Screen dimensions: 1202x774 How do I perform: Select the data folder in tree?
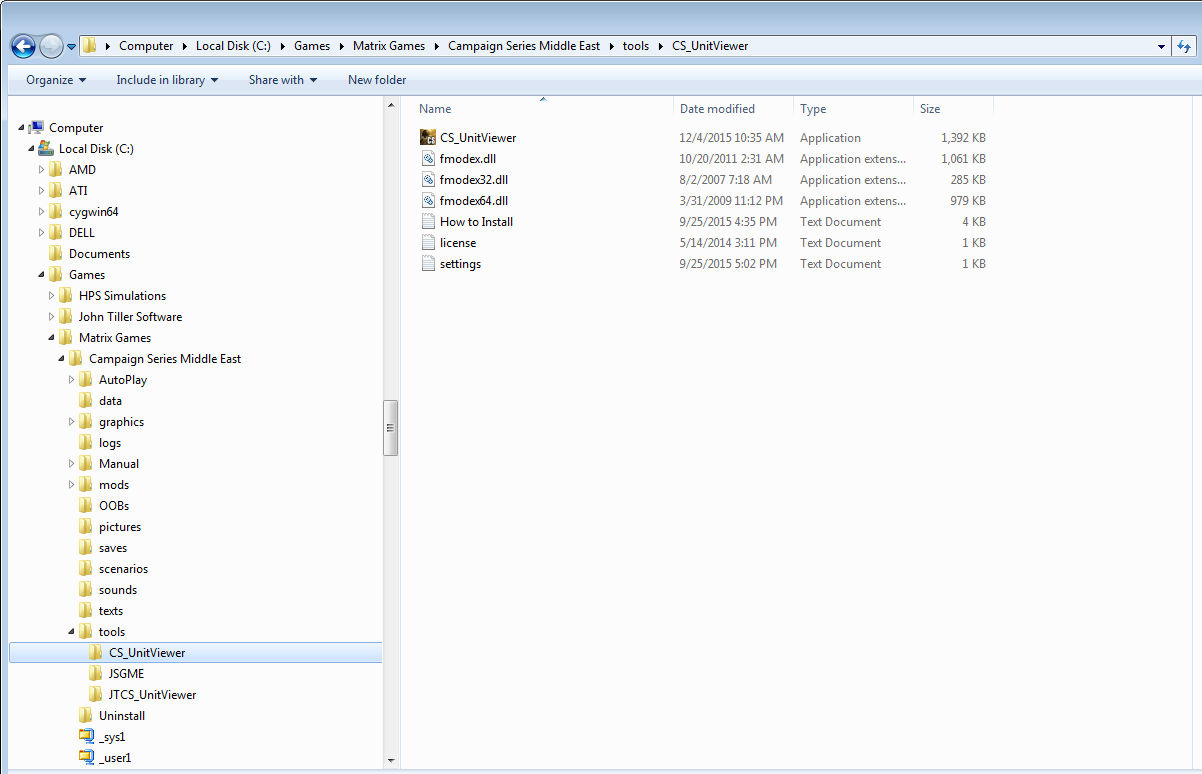pos(110,401)
